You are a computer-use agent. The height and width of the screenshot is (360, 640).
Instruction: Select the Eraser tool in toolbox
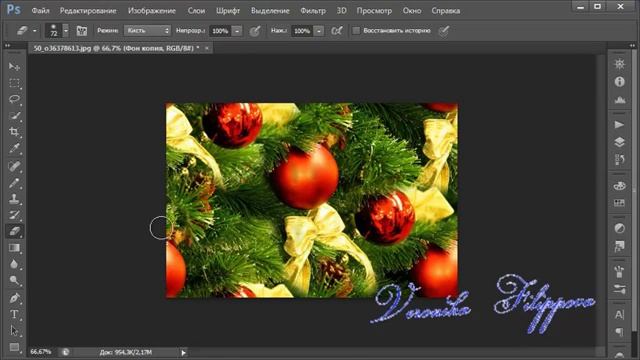(x=14, y=231)
